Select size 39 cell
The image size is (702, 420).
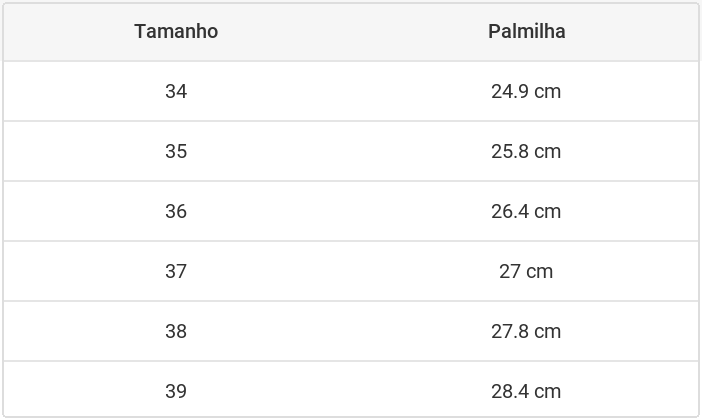coord(176,391)
